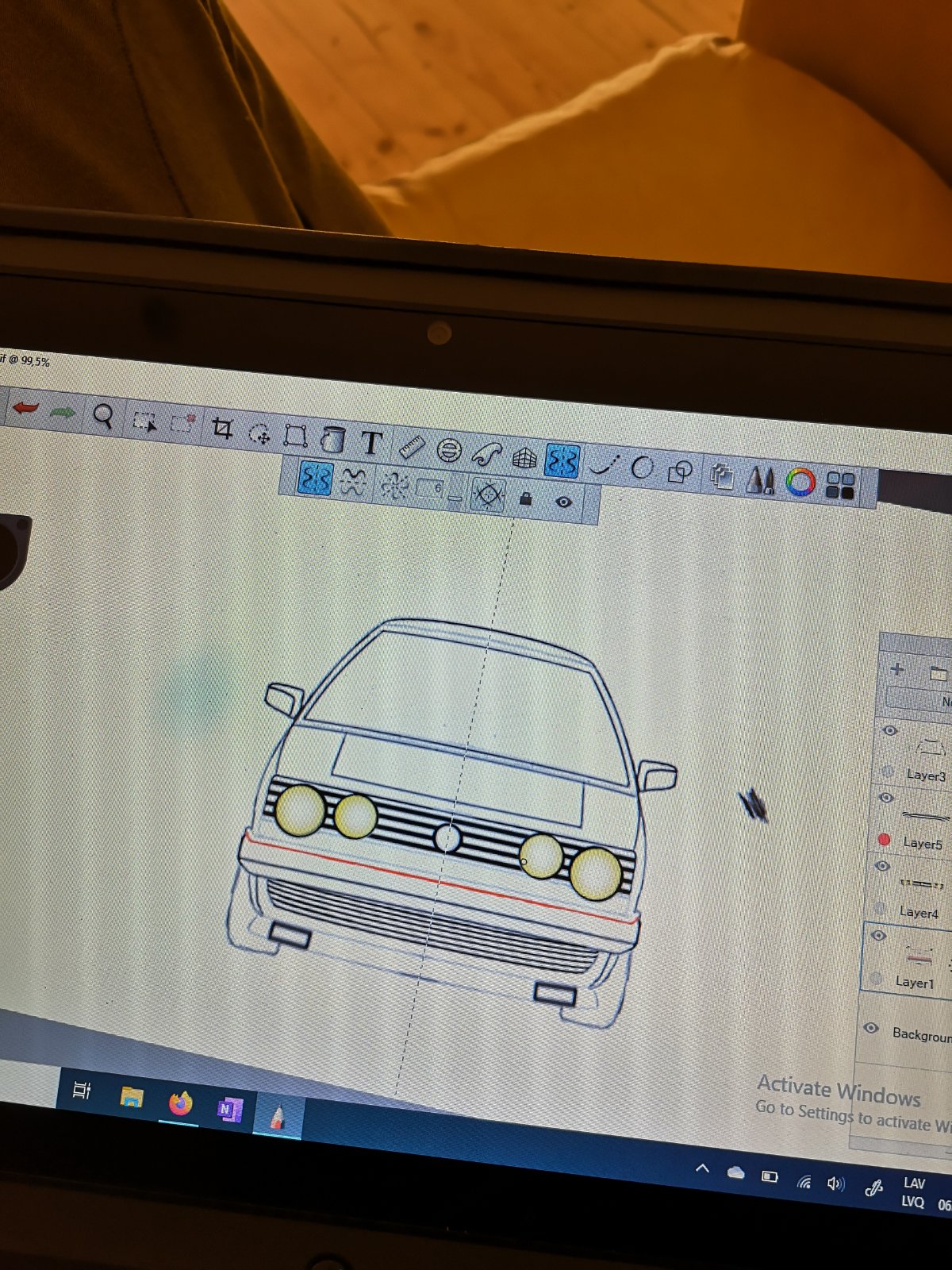Select the Layer4 thumbnail

point(921,883)
